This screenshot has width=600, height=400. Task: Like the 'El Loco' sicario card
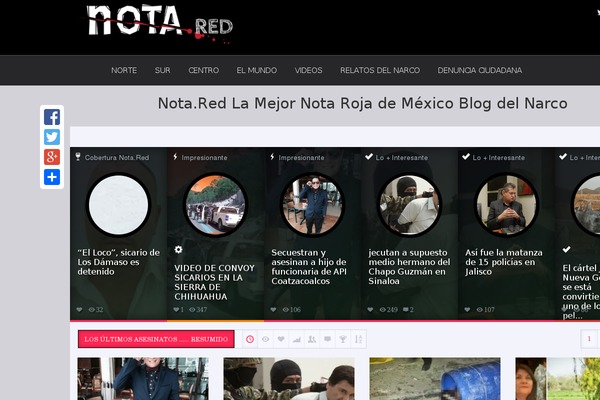pos(79,310)
